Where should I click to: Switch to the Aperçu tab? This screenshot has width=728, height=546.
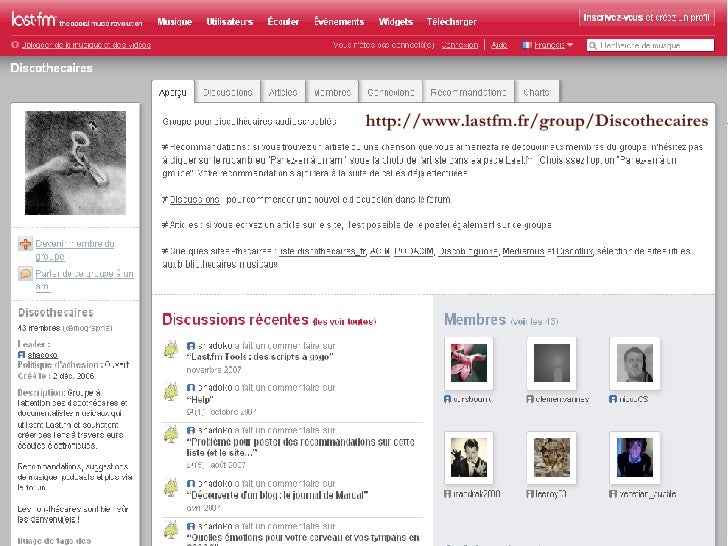click(173, 92)
